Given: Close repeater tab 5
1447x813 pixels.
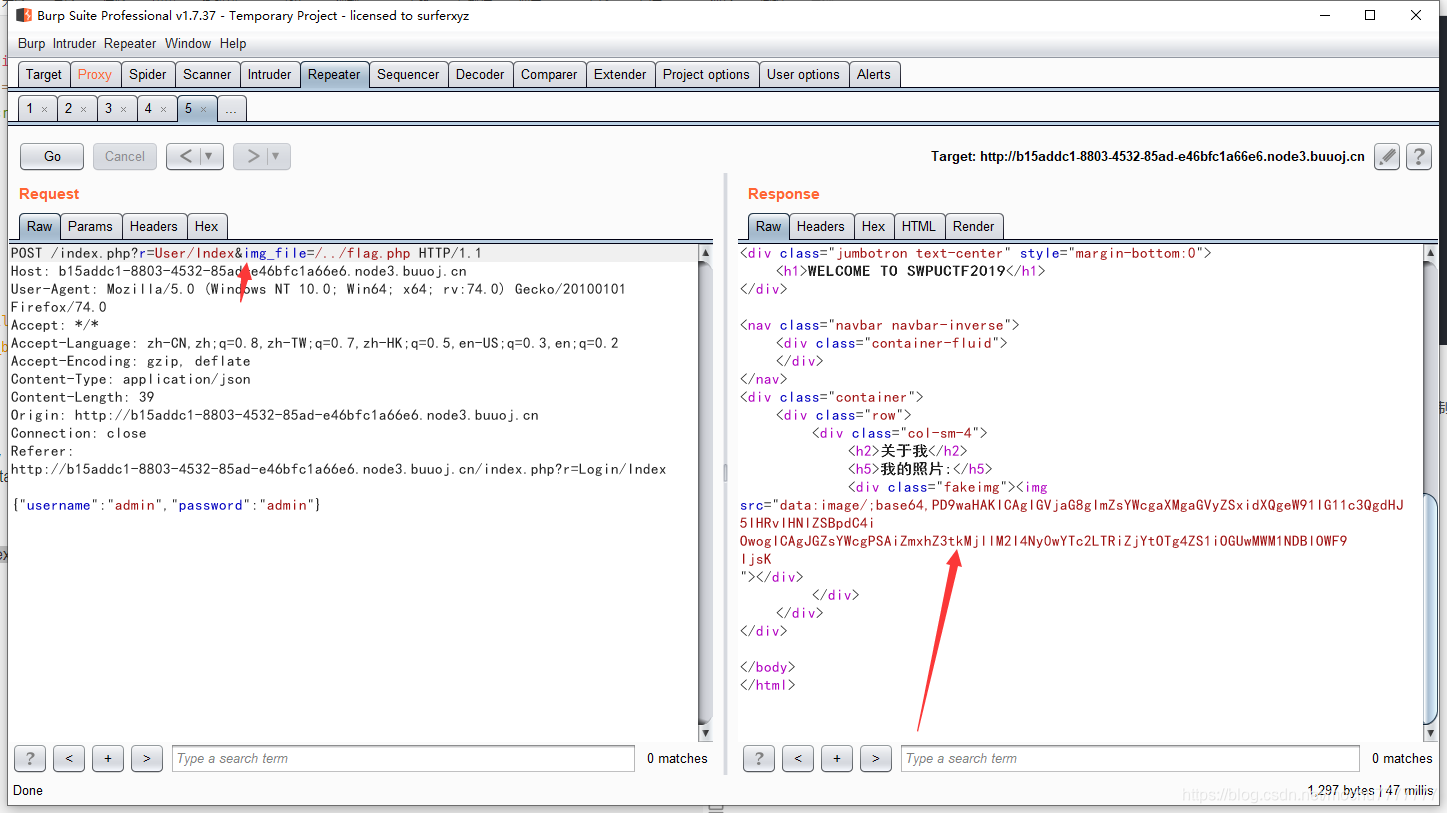Looking at the screenshot, I should 203,109.
